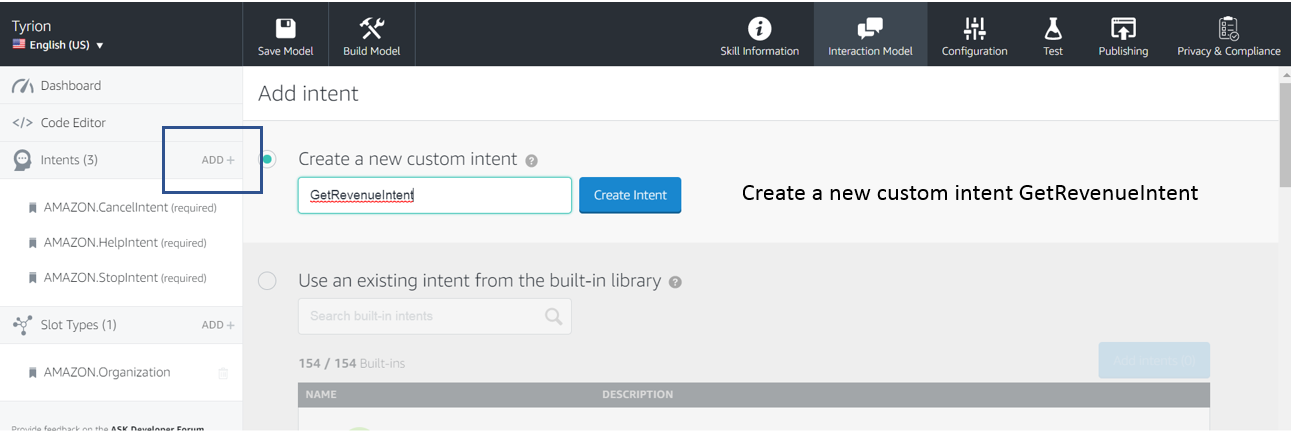The height and width of the screenshot is (433, 1291).
Task: Click the Save Model floppy icon
Action: pos(286,28)
